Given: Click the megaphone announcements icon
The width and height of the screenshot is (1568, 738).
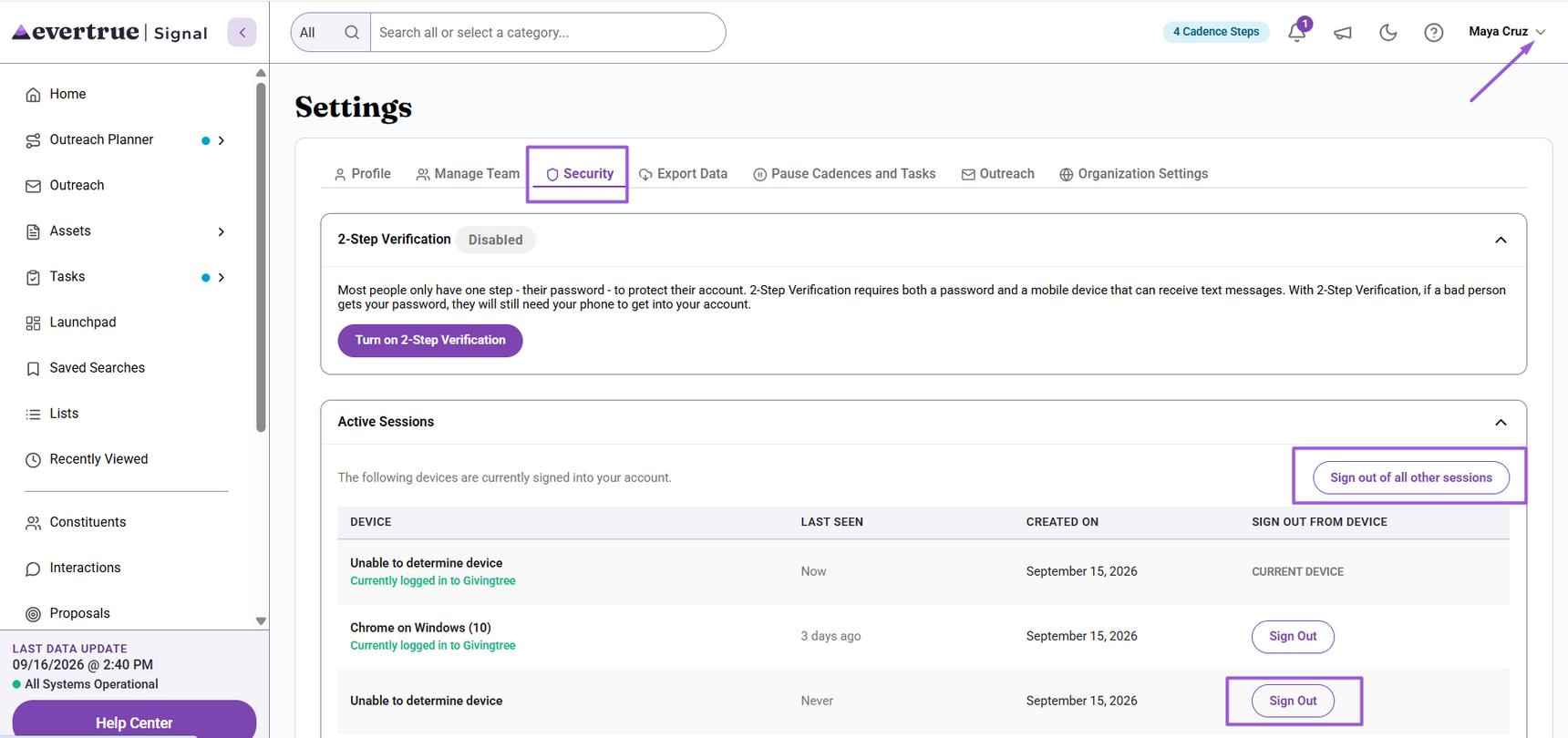Looking at the screenshot, I should pyautogui.click(x=1343, y=33).
